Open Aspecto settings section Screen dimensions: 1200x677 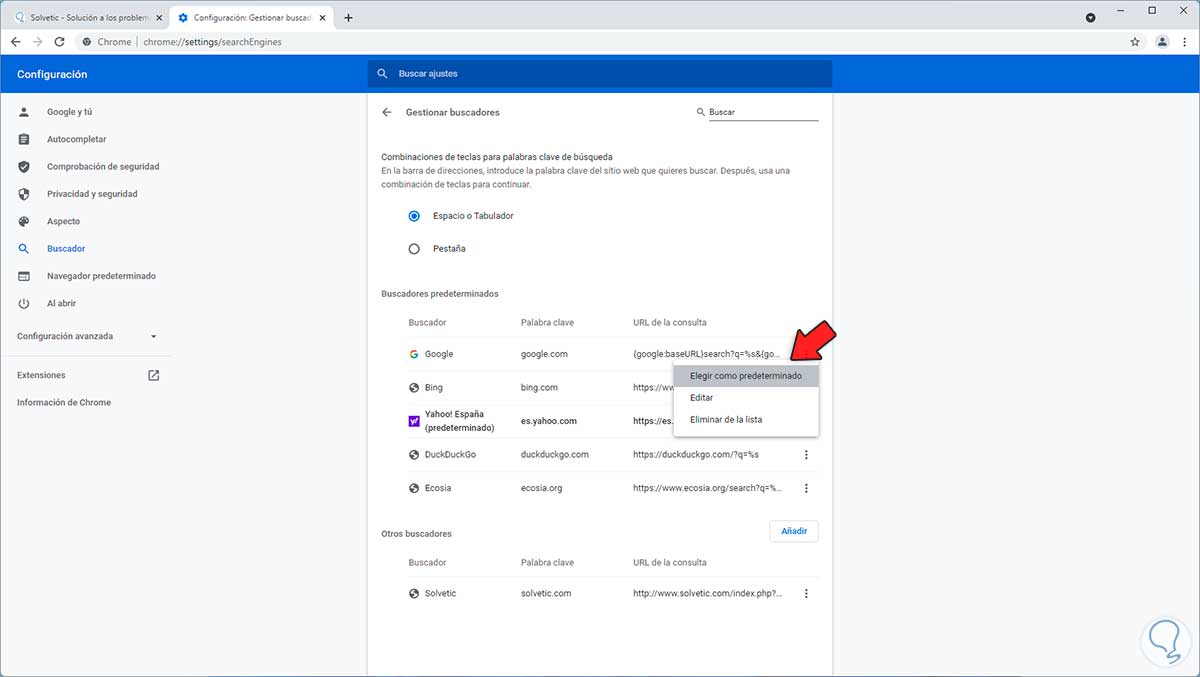(63, 221)
